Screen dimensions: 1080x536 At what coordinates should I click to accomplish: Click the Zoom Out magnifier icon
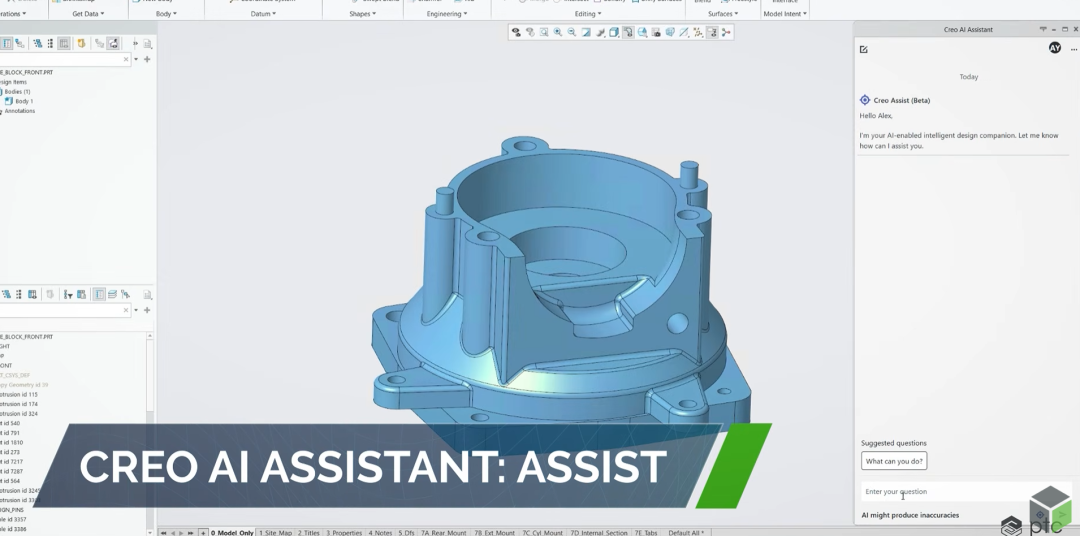click(572, 32)
